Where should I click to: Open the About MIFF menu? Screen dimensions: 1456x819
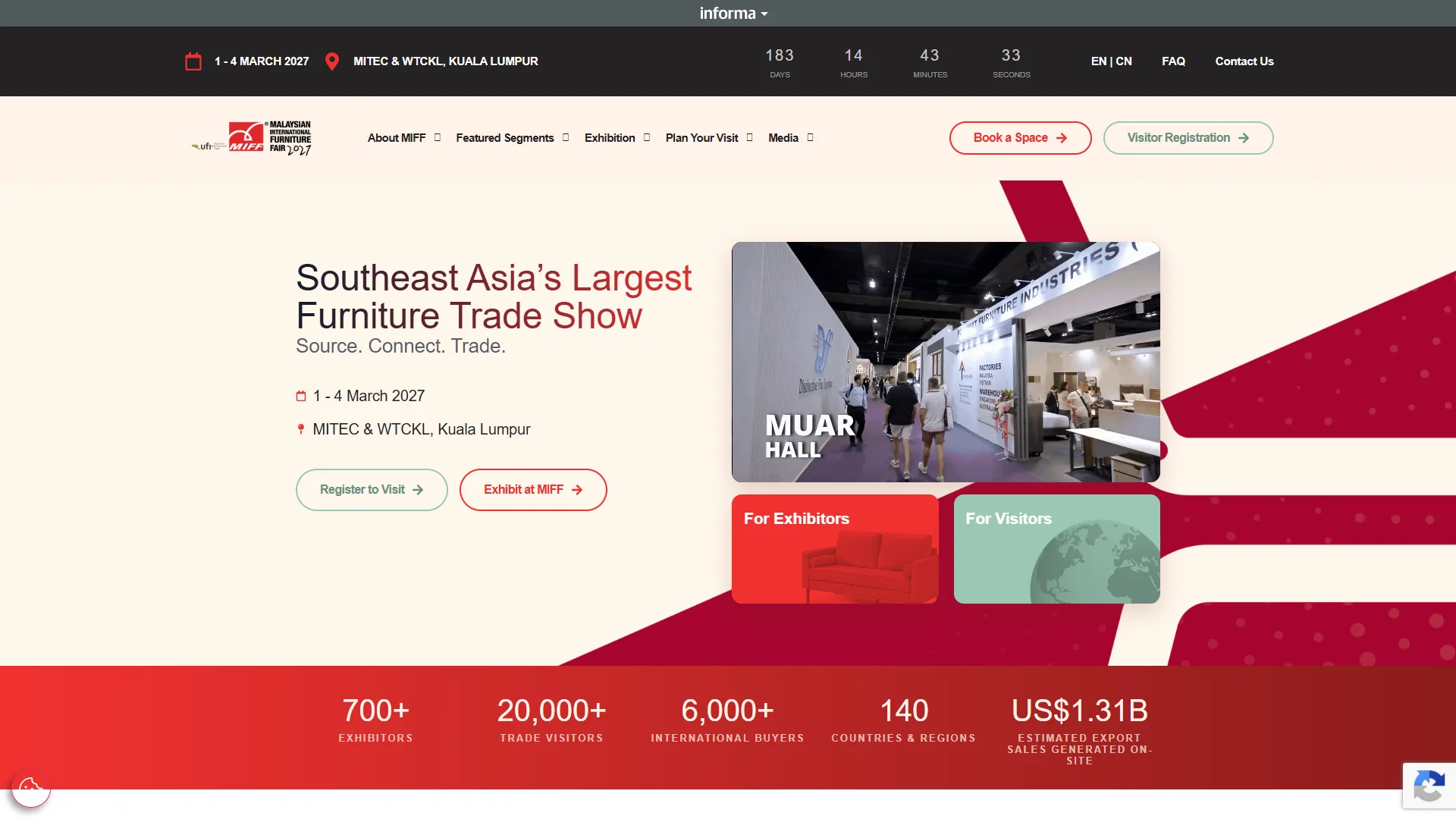(397, 138)
